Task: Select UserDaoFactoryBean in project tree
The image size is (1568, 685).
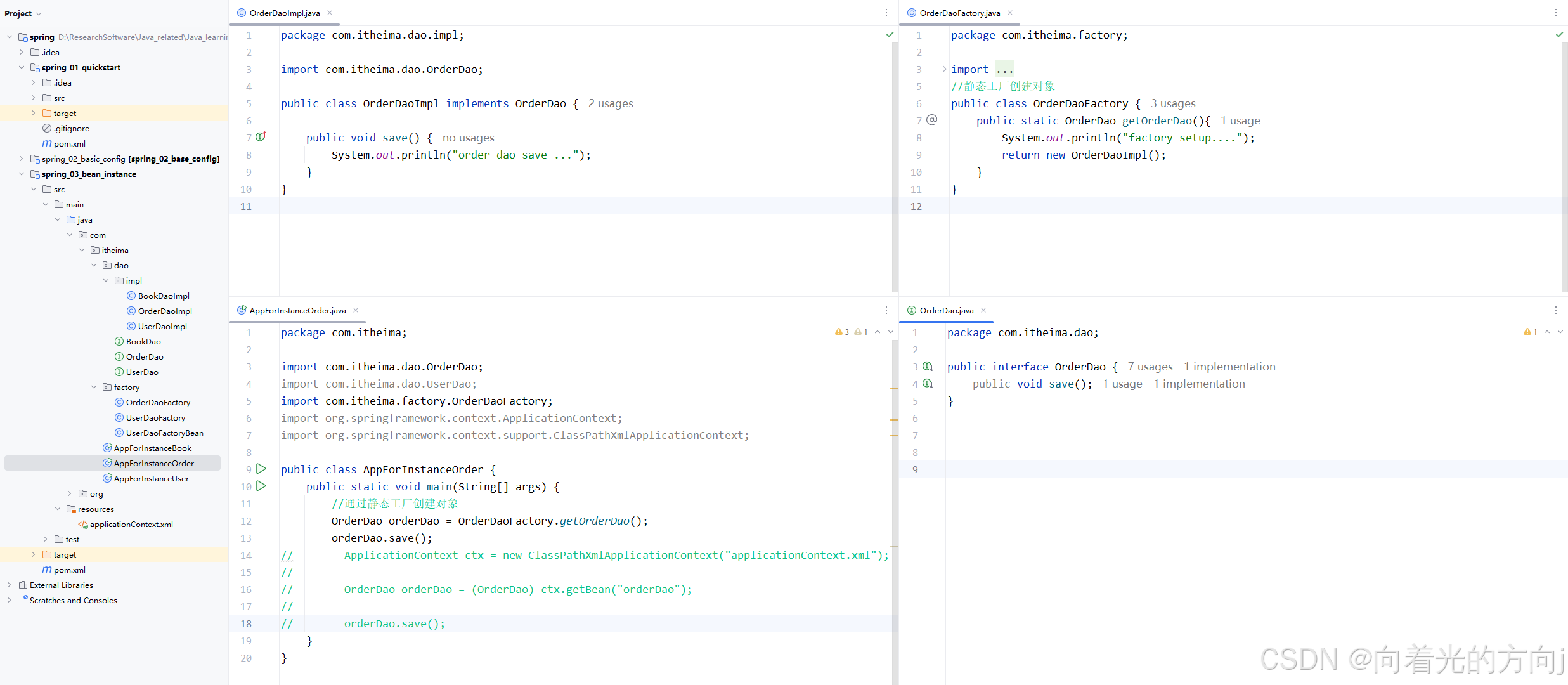Action: 164,433
